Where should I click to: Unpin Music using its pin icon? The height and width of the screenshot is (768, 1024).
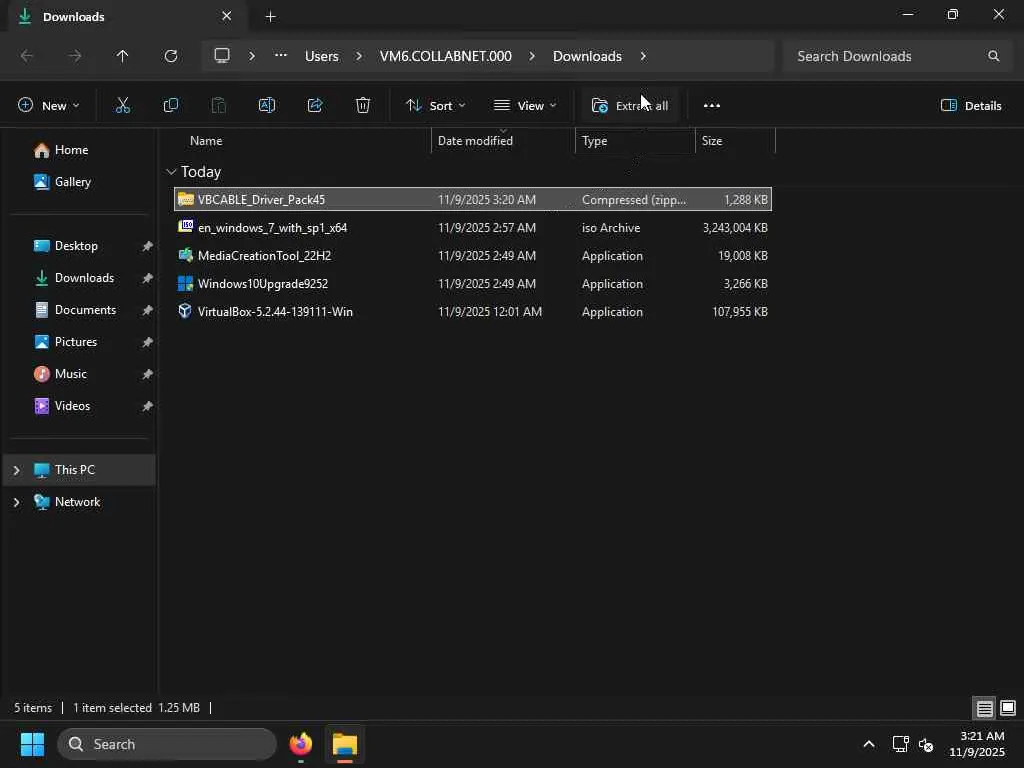tap(148, 374)
